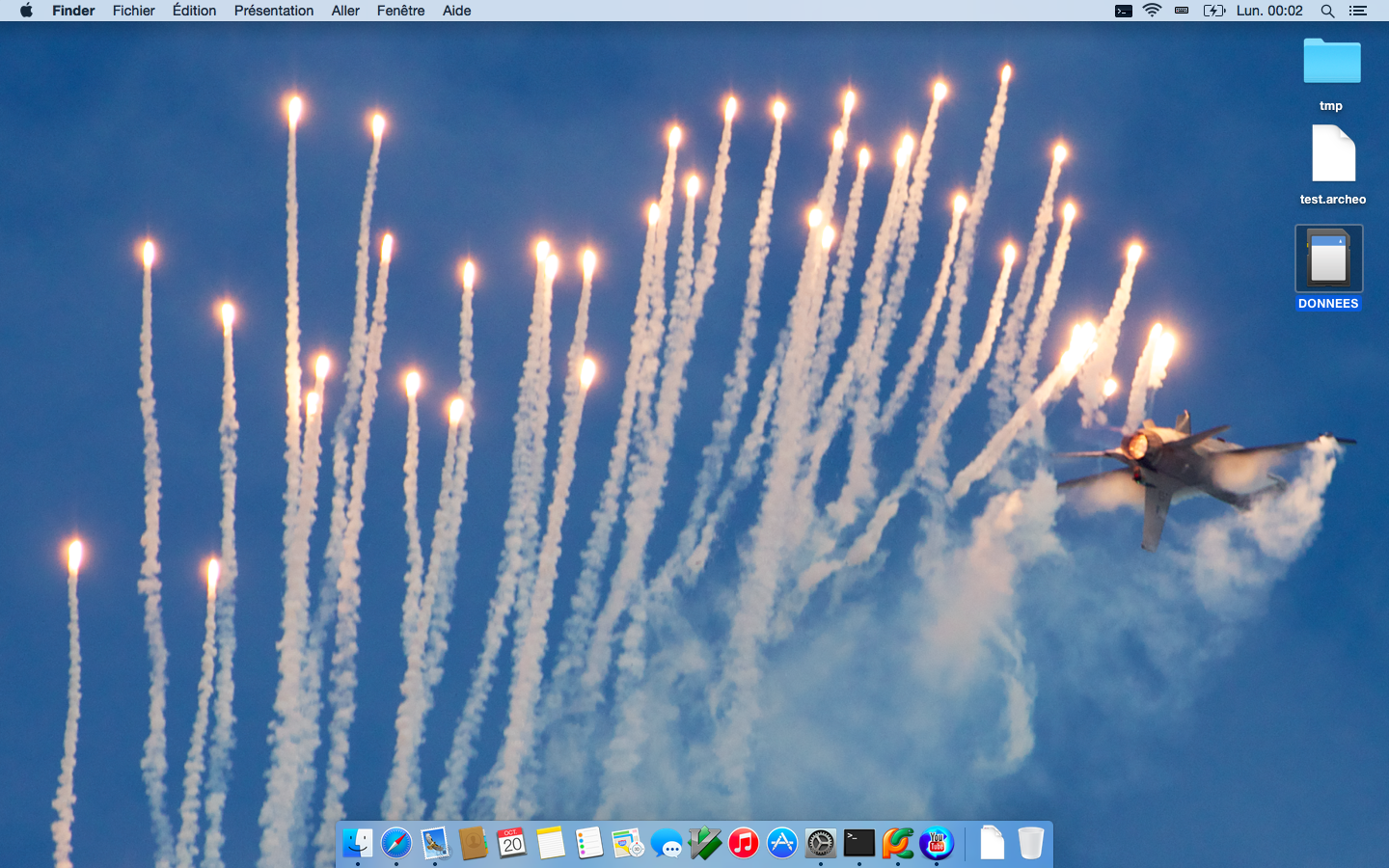Image resolution: width=1389 pixels, height=868 pixels.
Task: Open the Présentation menu
Action: [274, 11]
